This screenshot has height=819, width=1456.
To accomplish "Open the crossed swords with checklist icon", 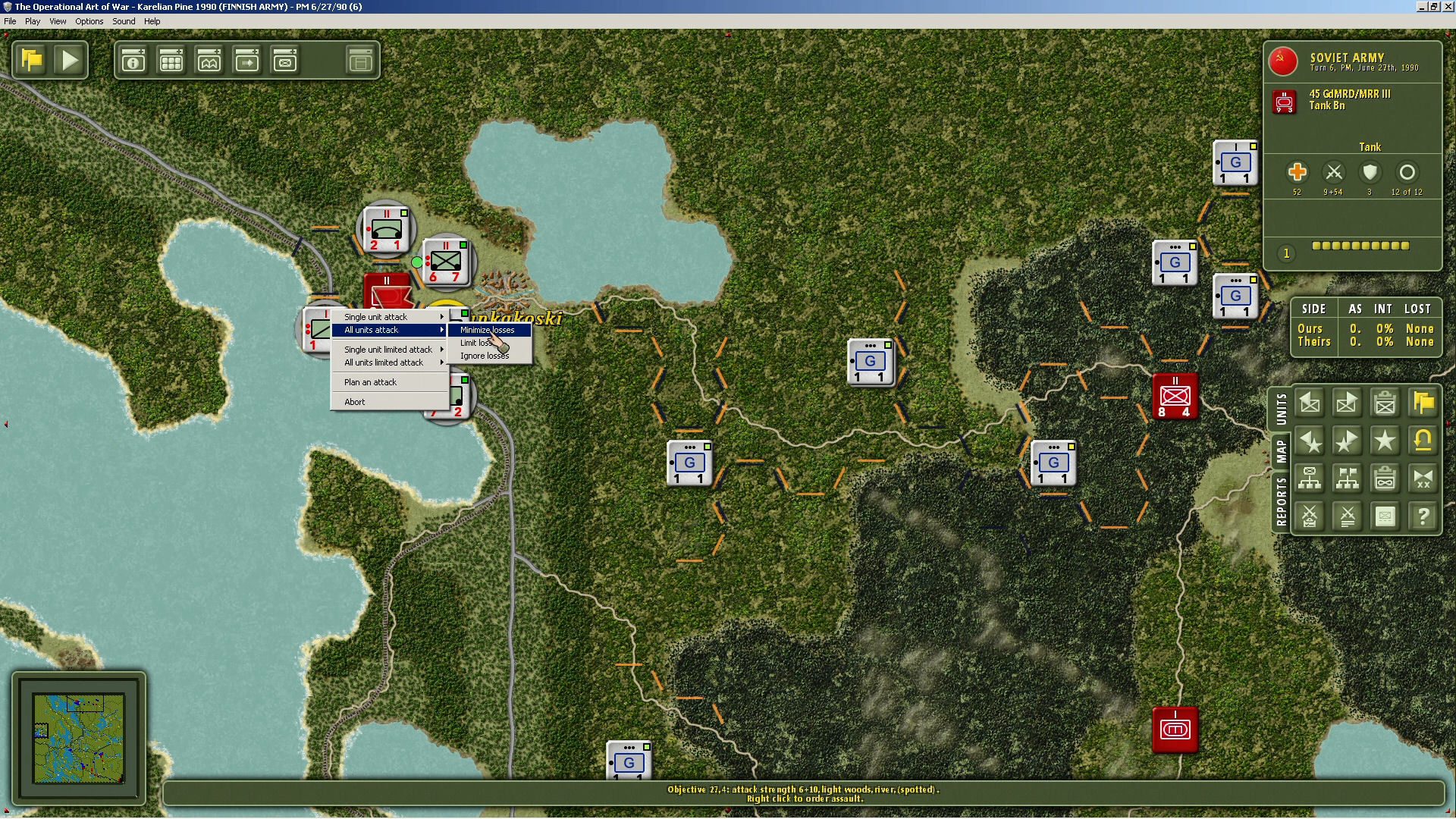I will click(1310, 517).
